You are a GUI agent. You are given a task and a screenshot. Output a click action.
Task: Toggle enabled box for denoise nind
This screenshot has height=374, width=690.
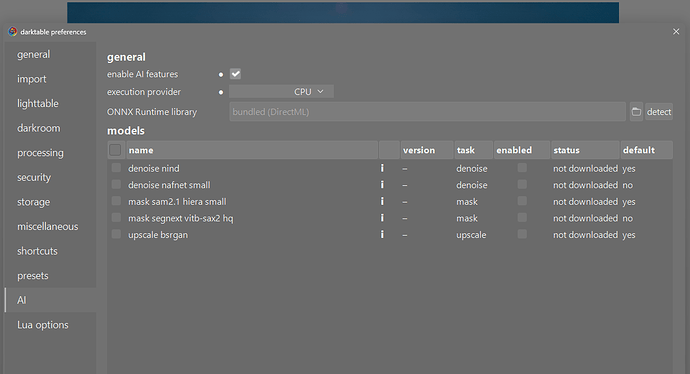522,168
